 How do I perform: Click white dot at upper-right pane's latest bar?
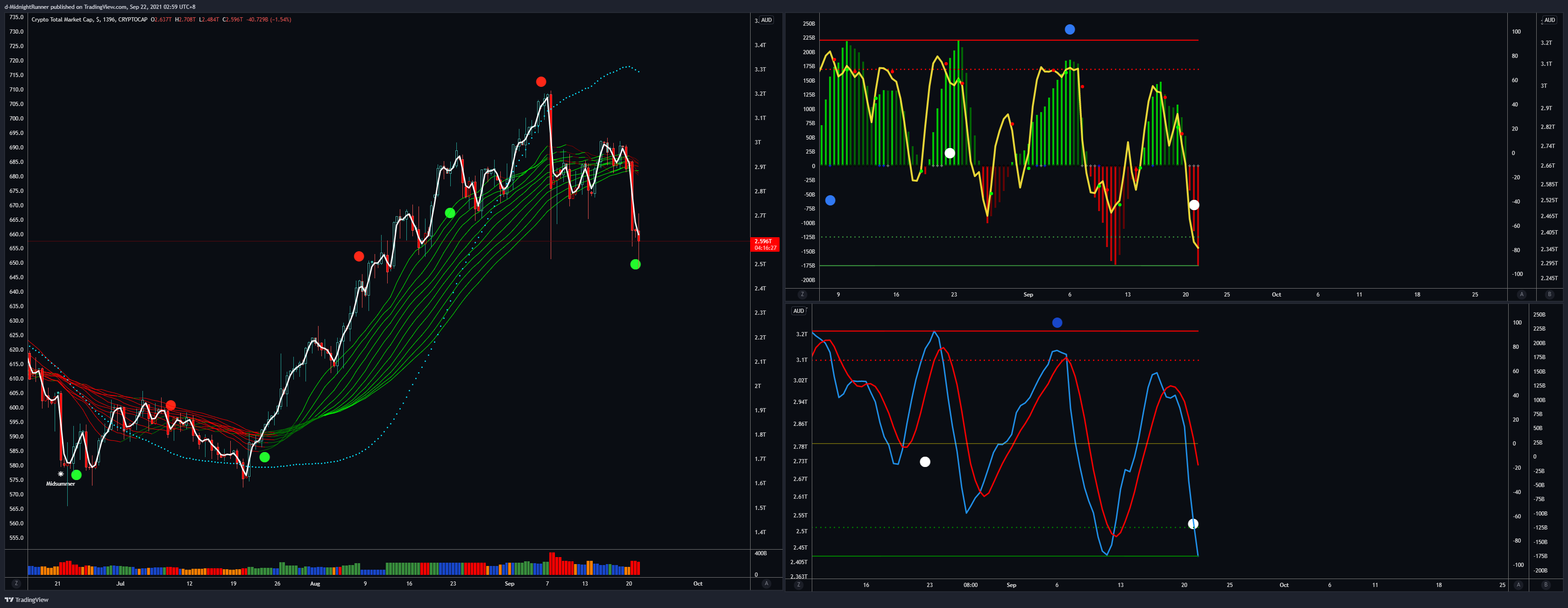[x=1194, y=205]
